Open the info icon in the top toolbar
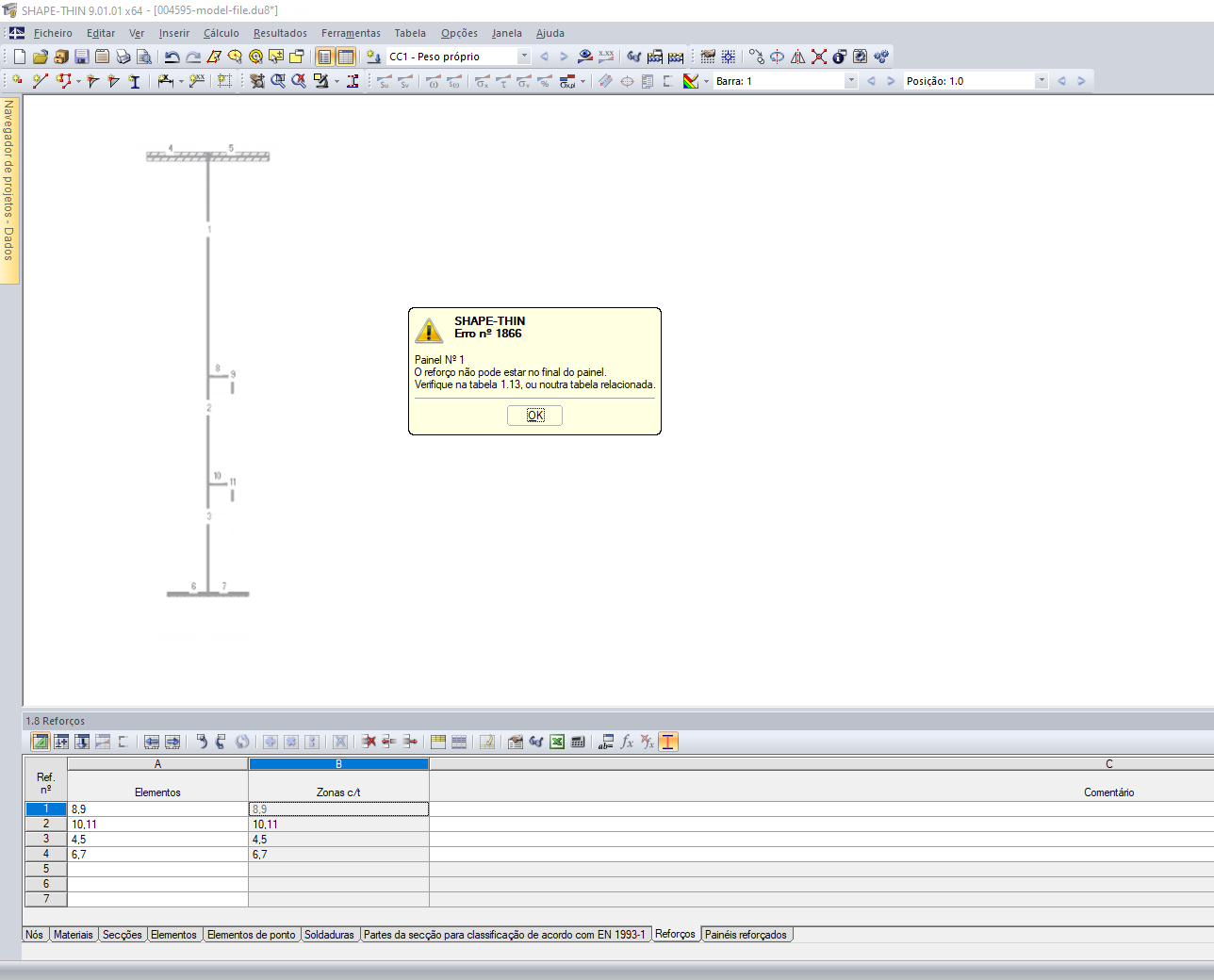Screen dimensions: 1214x980 840,57
